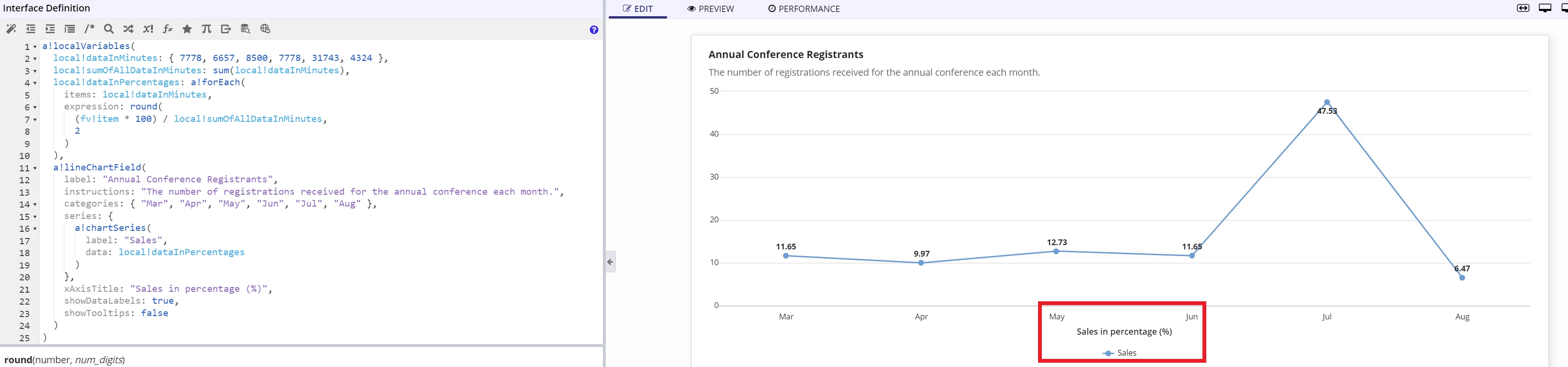
Task: Collapse the code fold at line 4
Action: [x=35, y=83]
